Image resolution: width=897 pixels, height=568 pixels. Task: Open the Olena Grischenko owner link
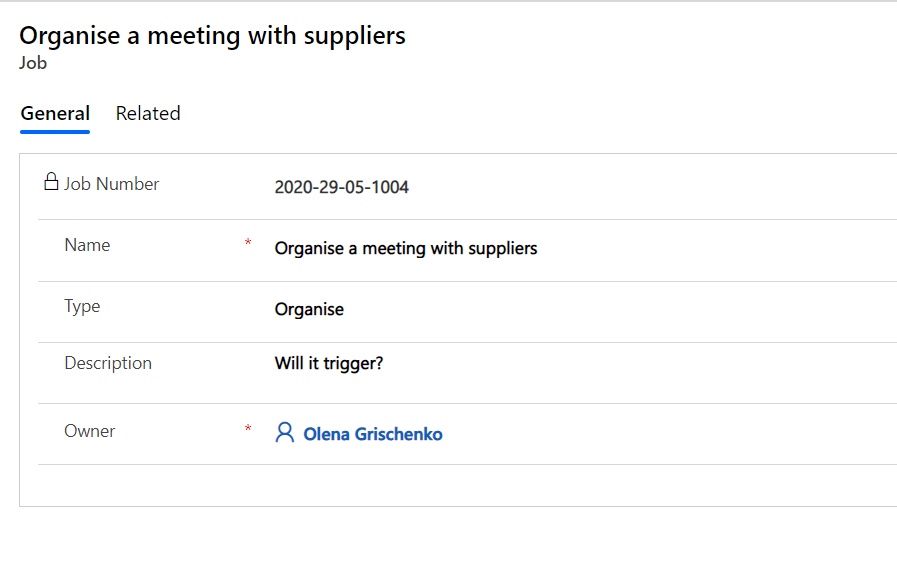(372, 434)
